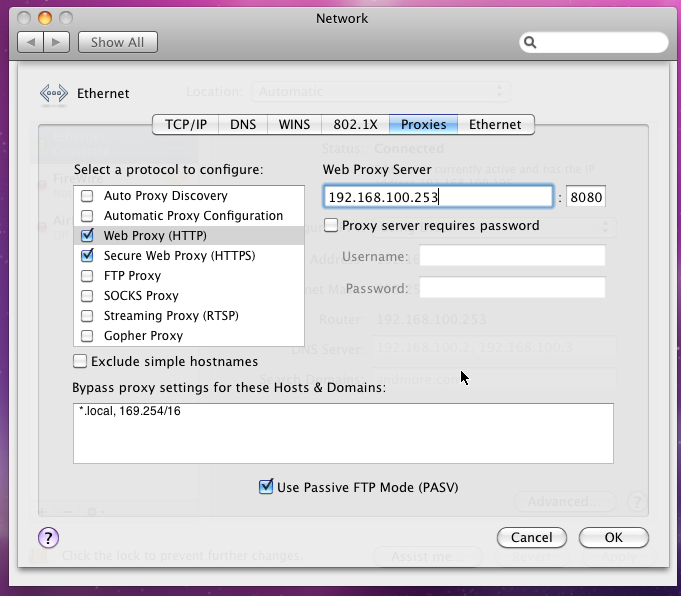Select the 802.1X tab

[x=355, y=125]
